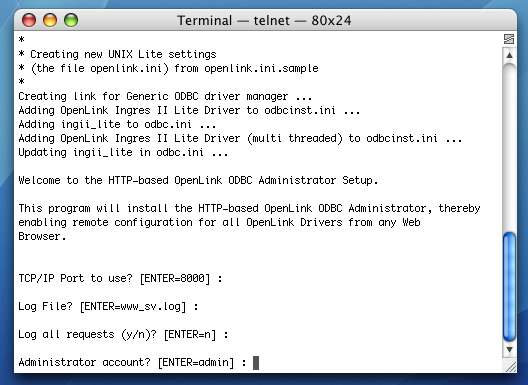Click the Creating new UNIX Lite settings line
Image resolution: width=528 pixels, height=385 pixels.
click(x=117, y=54)
